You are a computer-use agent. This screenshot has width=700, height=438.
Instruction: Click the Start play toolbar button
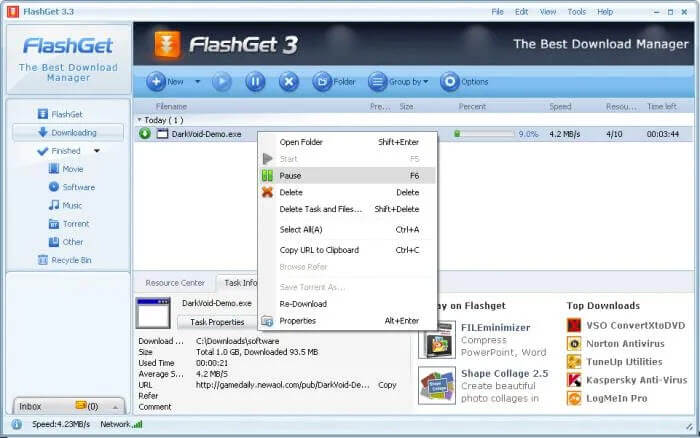221,82
